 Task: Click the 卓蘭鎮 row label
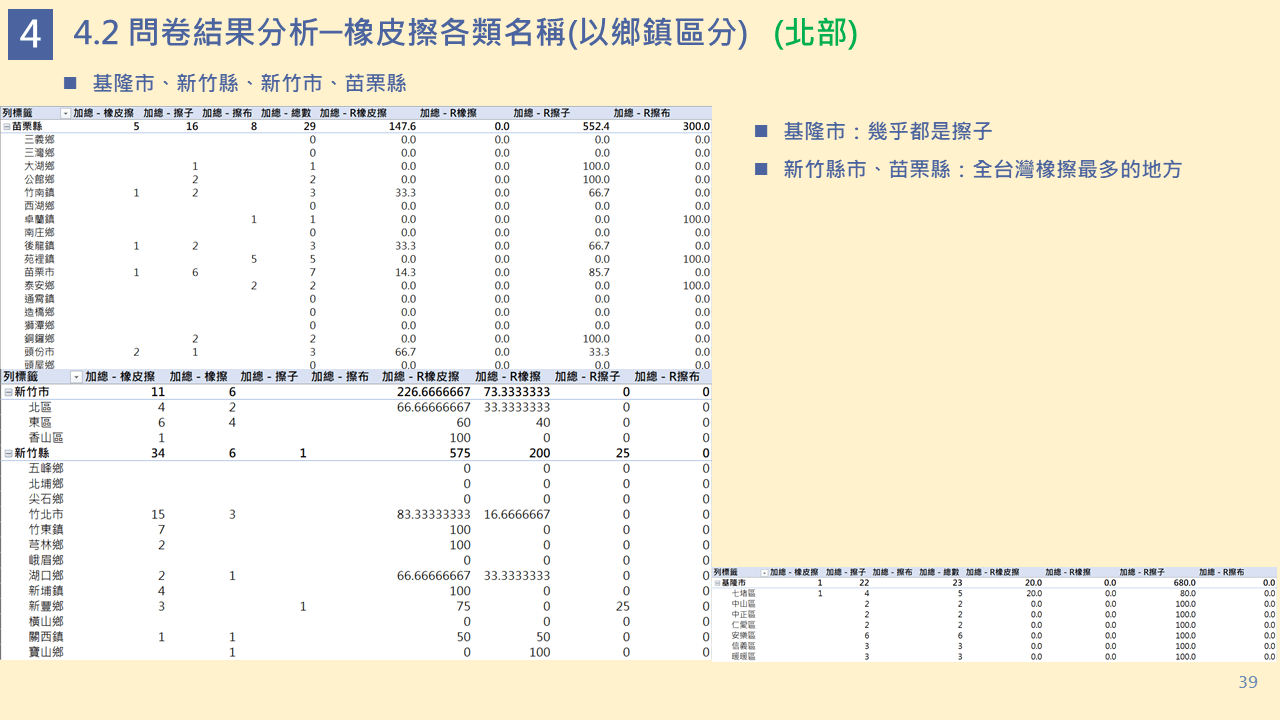click(x=39, y=219)
